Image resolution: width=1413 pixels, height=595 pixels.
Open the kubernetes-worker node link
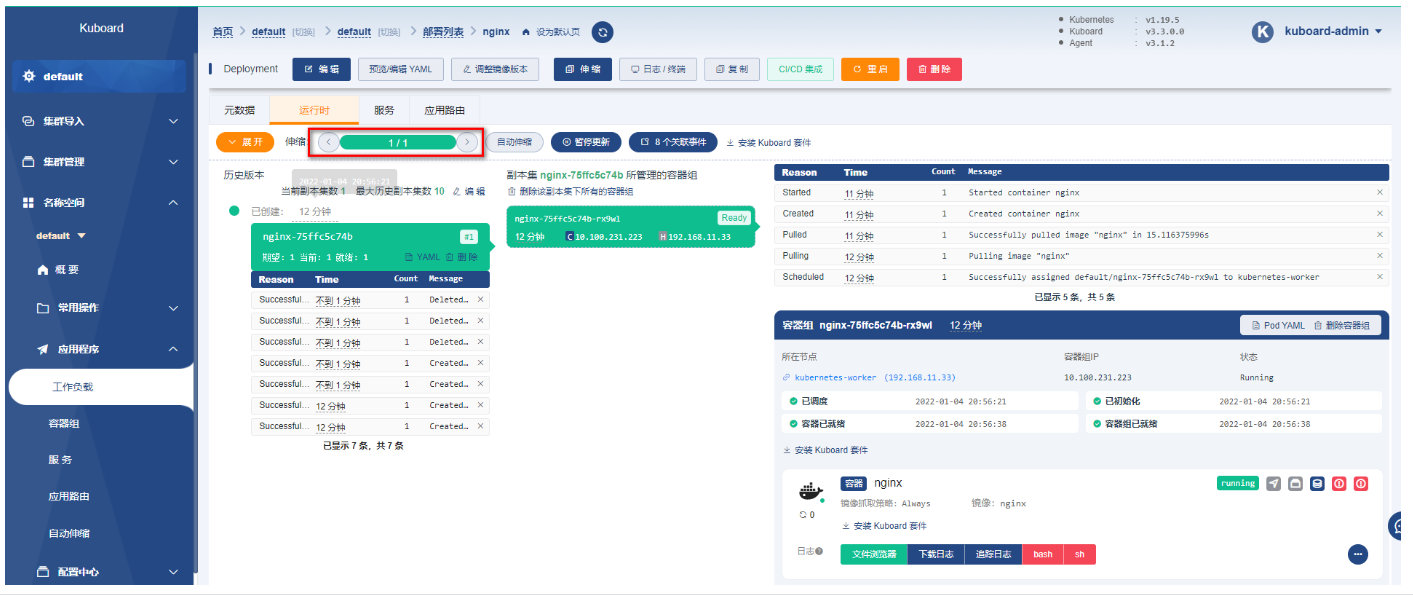pyautogui.click(x=868, y=378)
